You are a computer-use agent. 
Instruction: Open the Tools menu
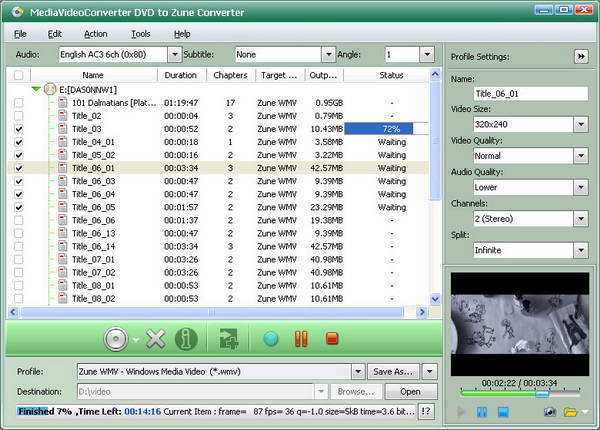click(141, 34)
